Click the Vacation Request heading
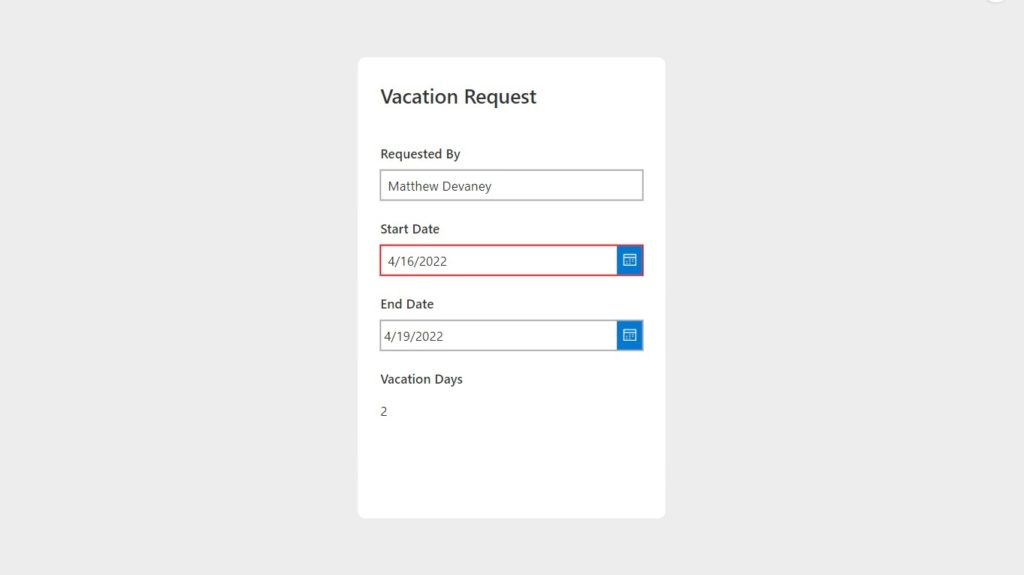The image size is (1024, 575). (x=458, y=97)
